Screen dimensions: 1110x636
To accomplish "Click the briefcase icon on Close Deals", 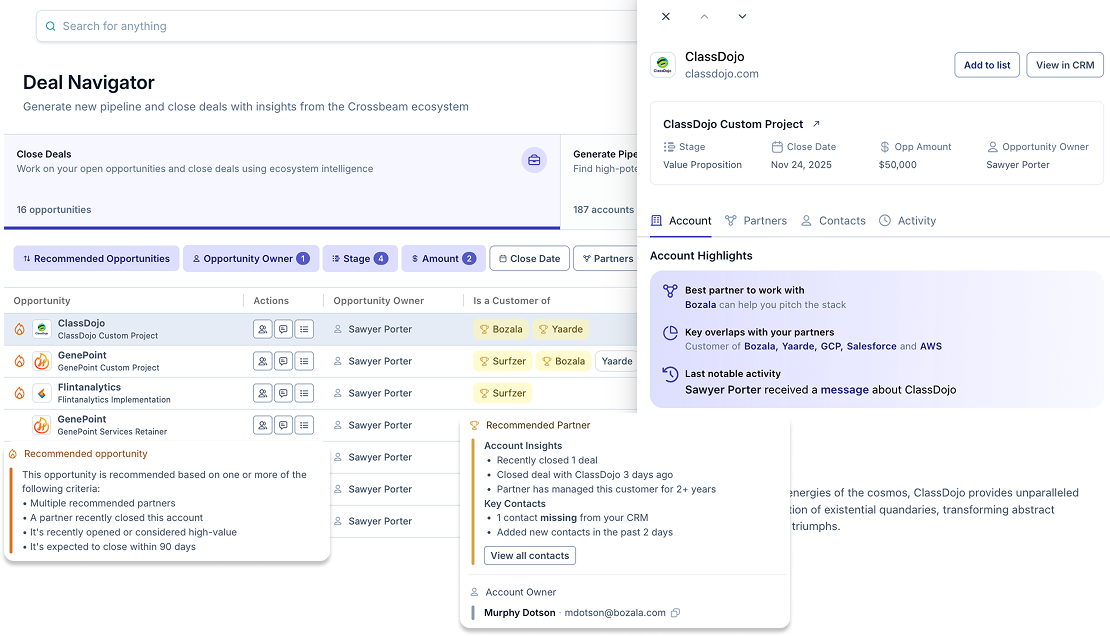I will click(534, 160).
